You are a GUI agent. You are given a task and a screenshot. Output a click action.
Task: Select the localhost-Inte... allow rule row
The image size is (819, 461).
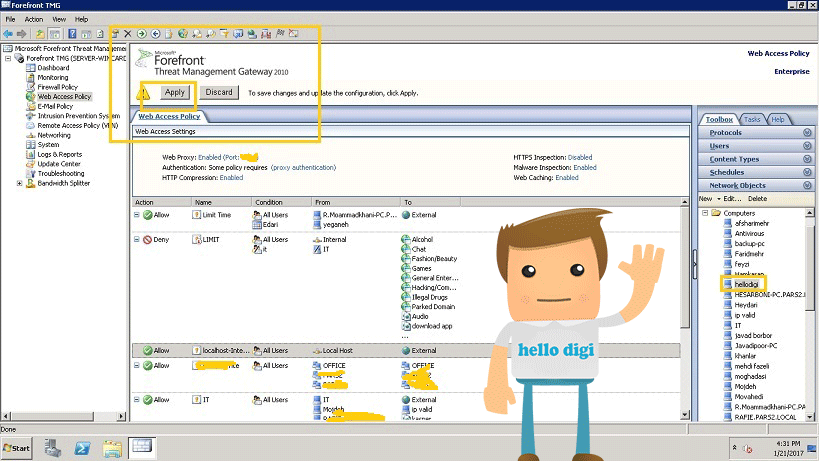tap(406, 350)
